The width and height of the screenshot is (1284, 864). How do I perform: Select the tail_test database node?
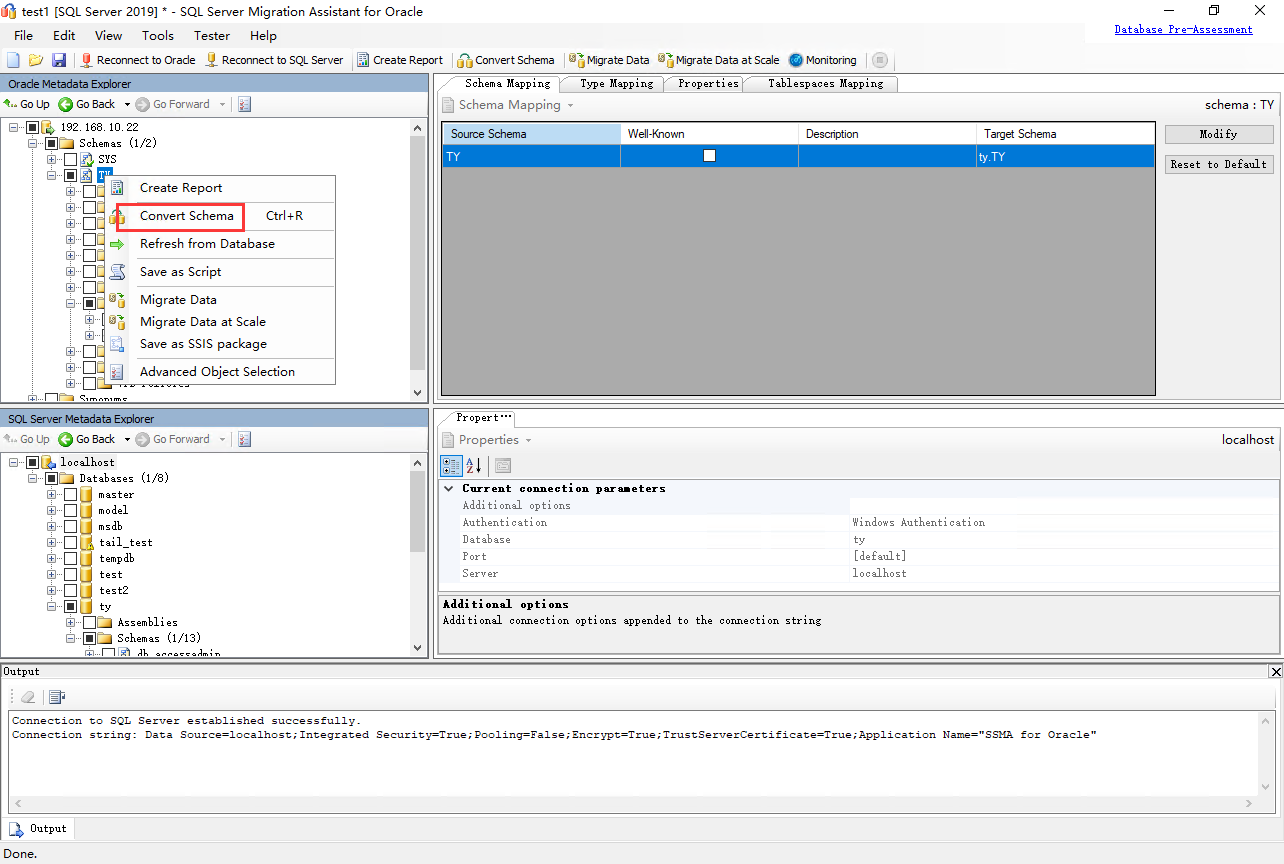coord(126,542)
